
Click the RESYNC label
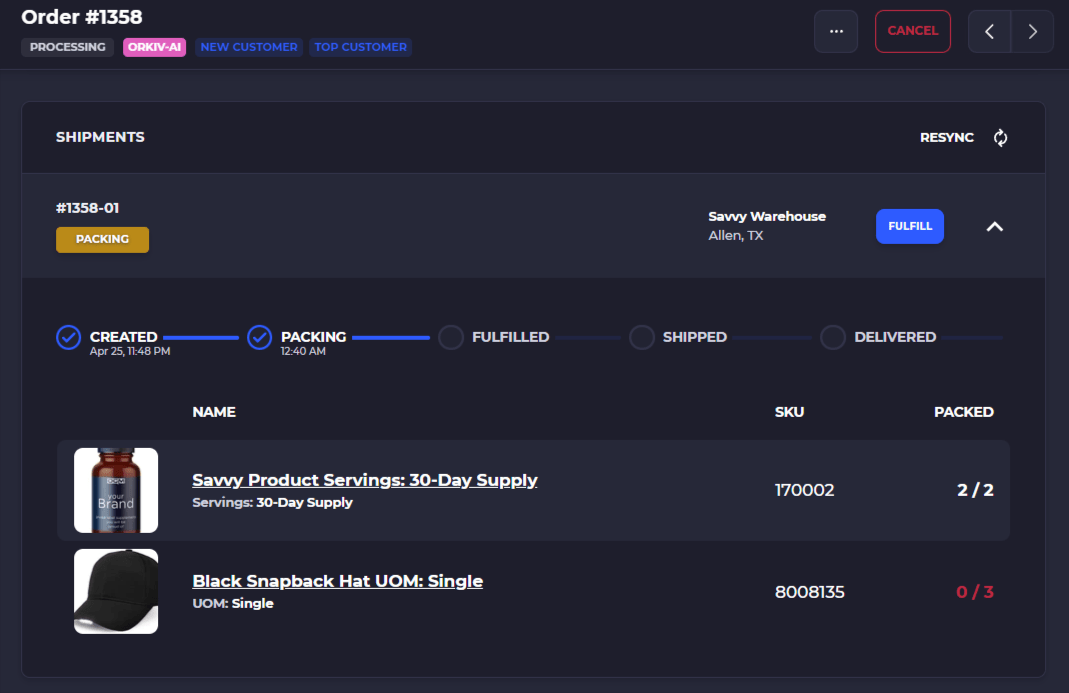click(x=947, y=138)
